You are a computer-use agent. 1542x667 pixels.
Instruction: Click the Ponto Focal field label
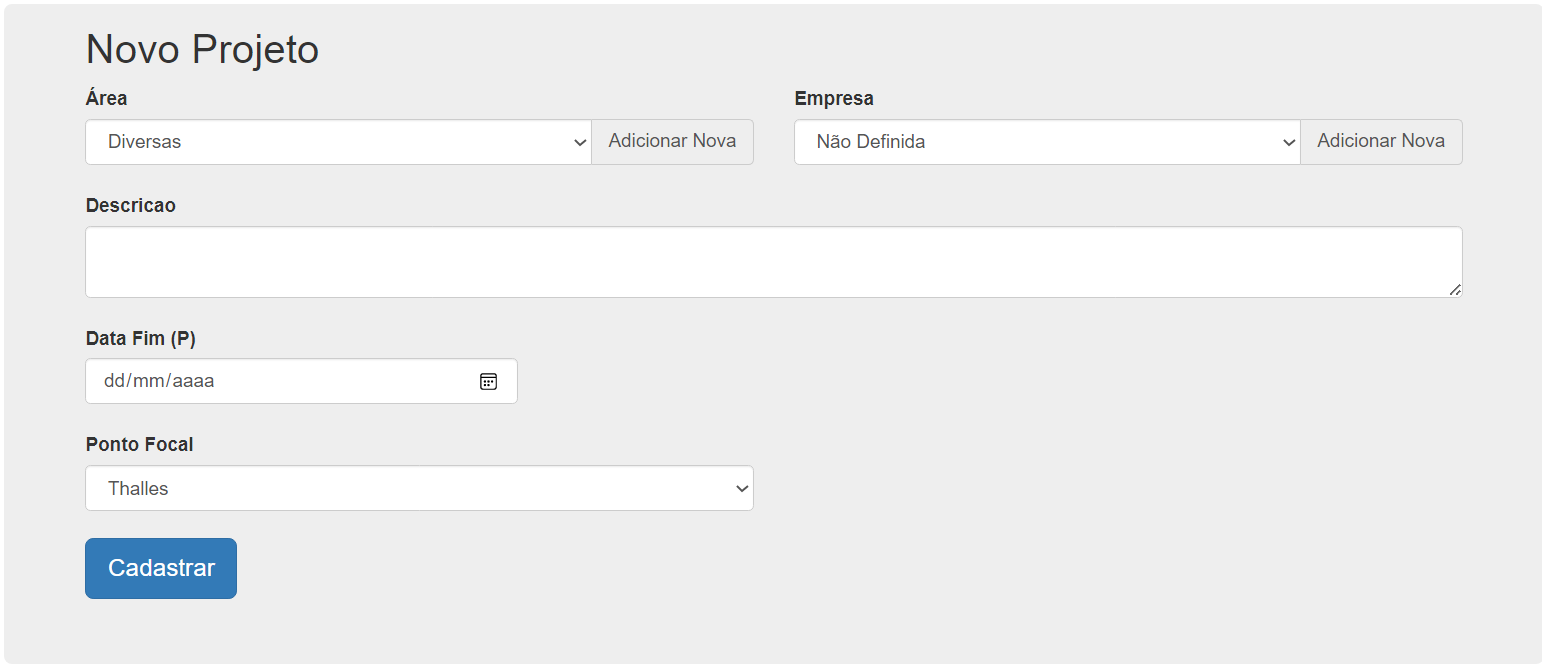coord(140,444)
